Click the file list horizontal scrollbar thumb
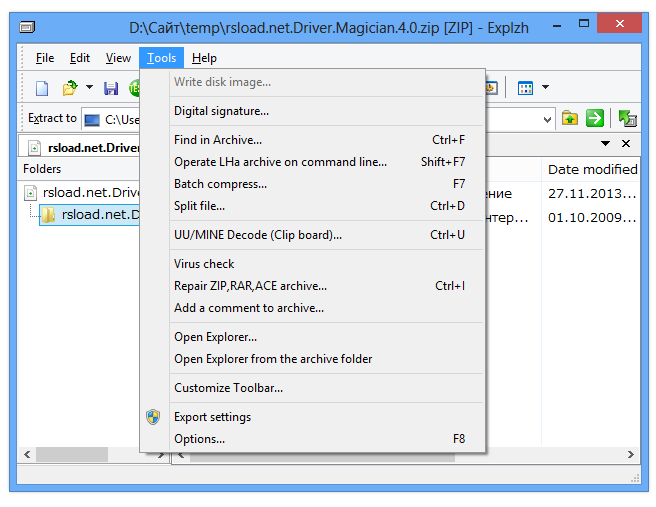The width and height of the screenshot is (656, 507). [322, 456]
